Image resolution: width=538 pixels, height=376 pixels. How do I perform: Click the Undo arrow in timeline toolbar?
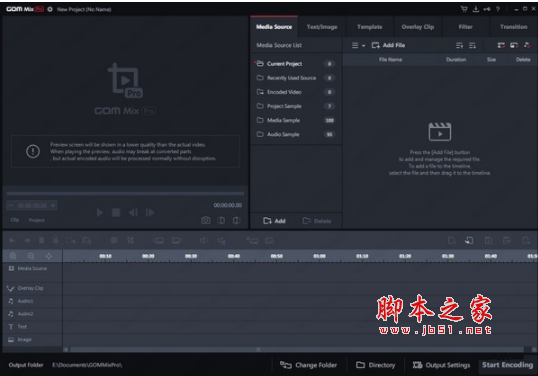point(12,240)
